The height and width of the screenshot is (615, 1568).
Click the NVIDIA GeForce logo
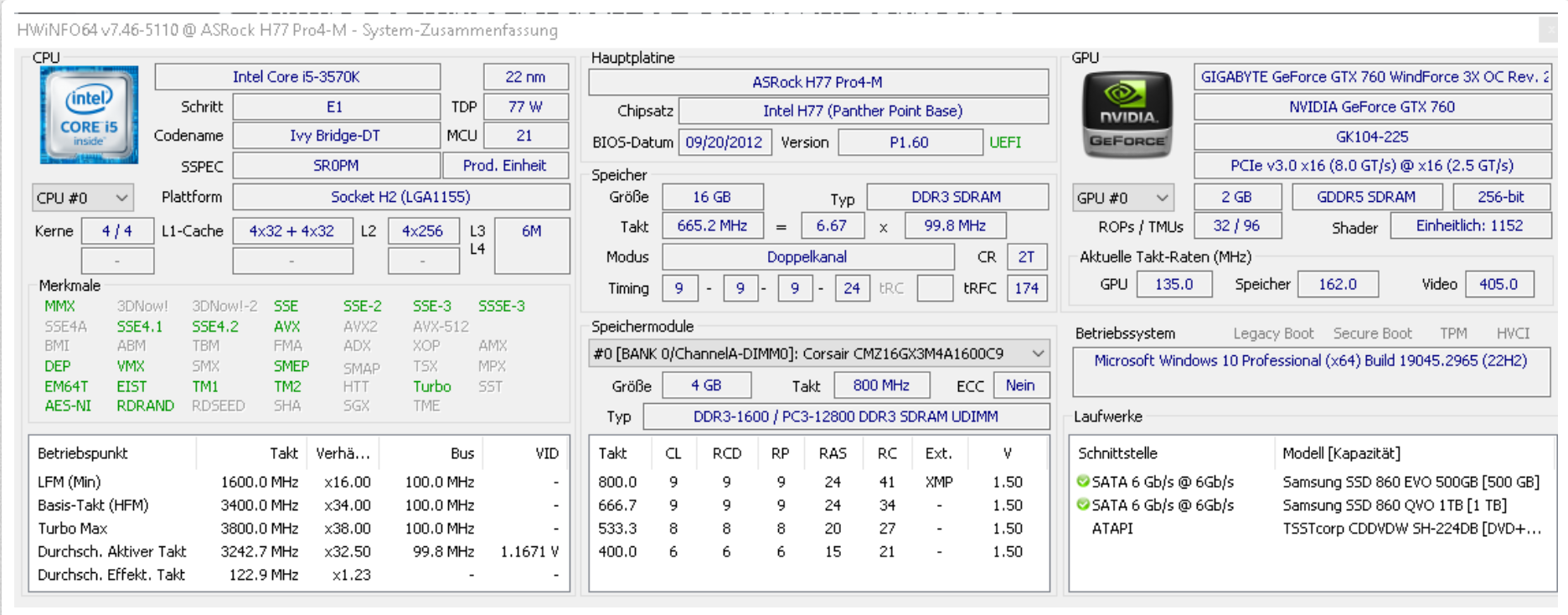point(1127,115)
